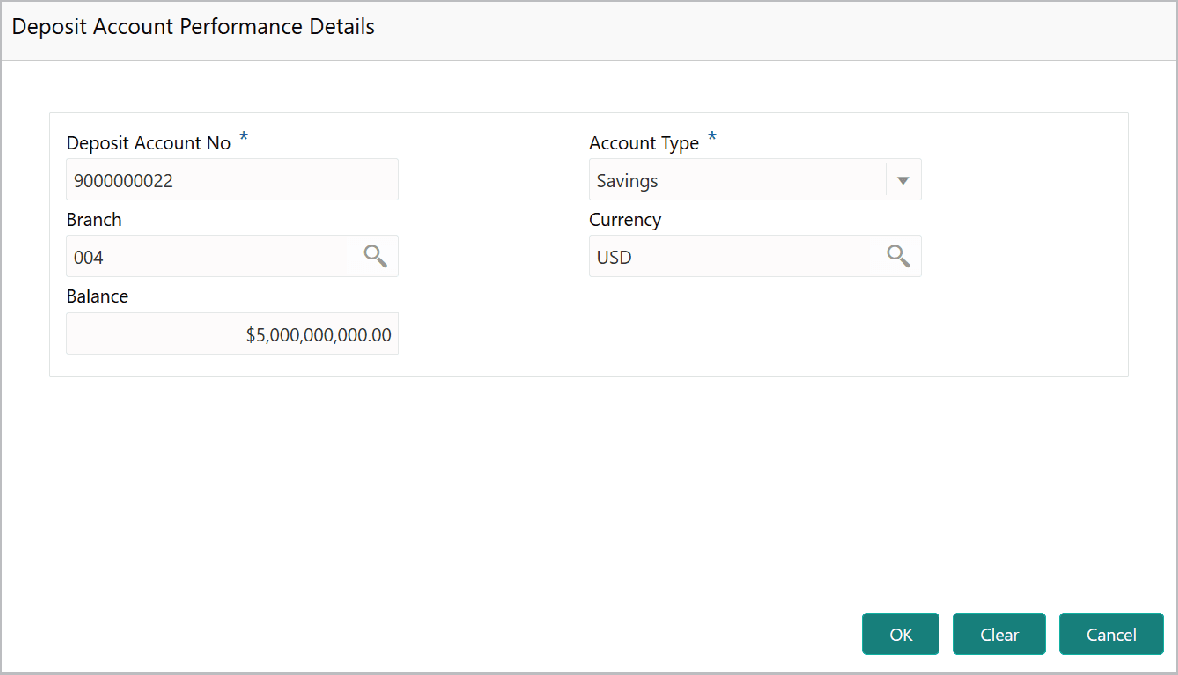Click the Clear button

point(998,634)
